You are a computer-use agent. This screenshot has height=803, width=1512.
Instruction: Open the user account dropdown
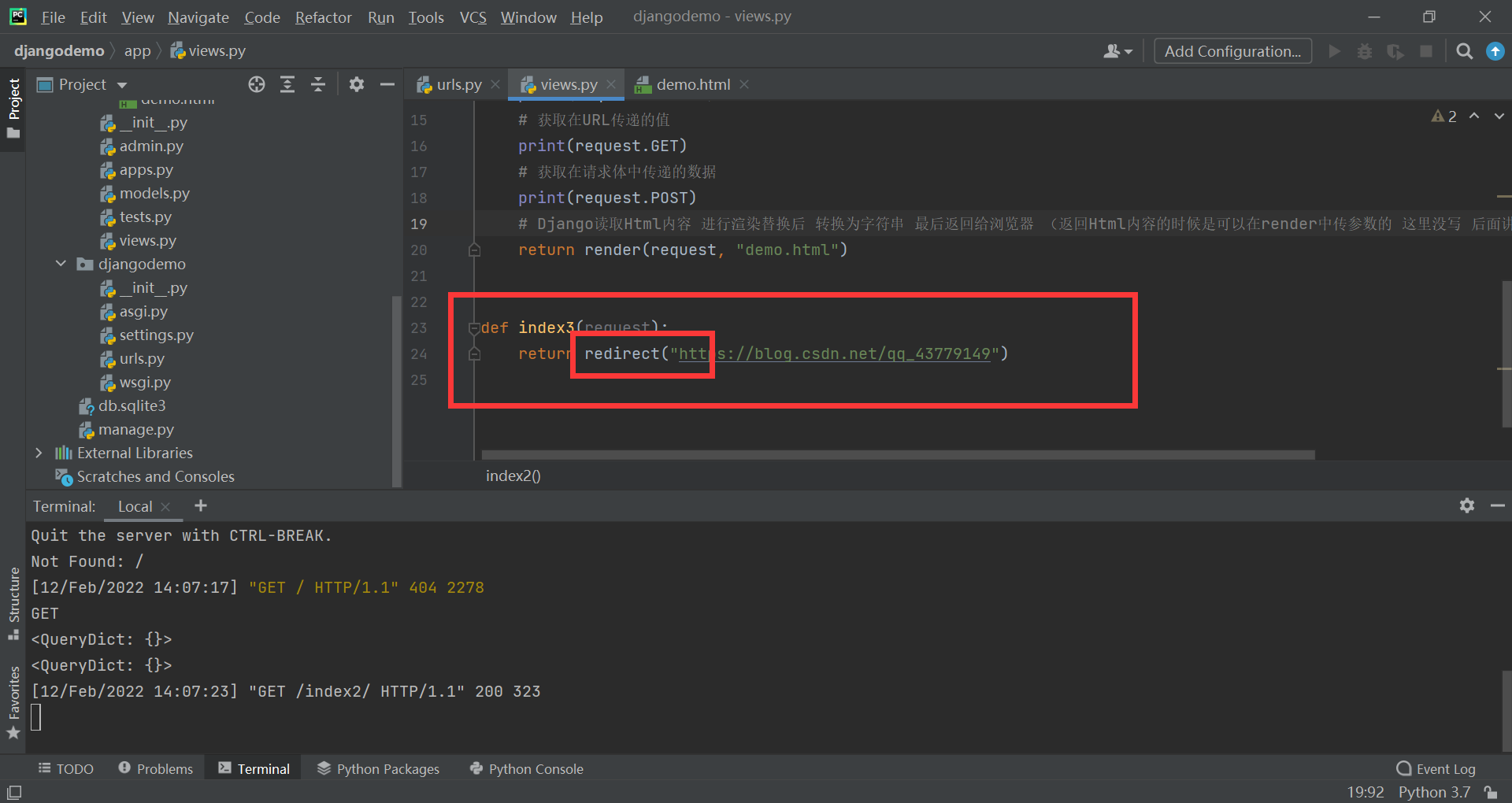[x=1117, y=51]
